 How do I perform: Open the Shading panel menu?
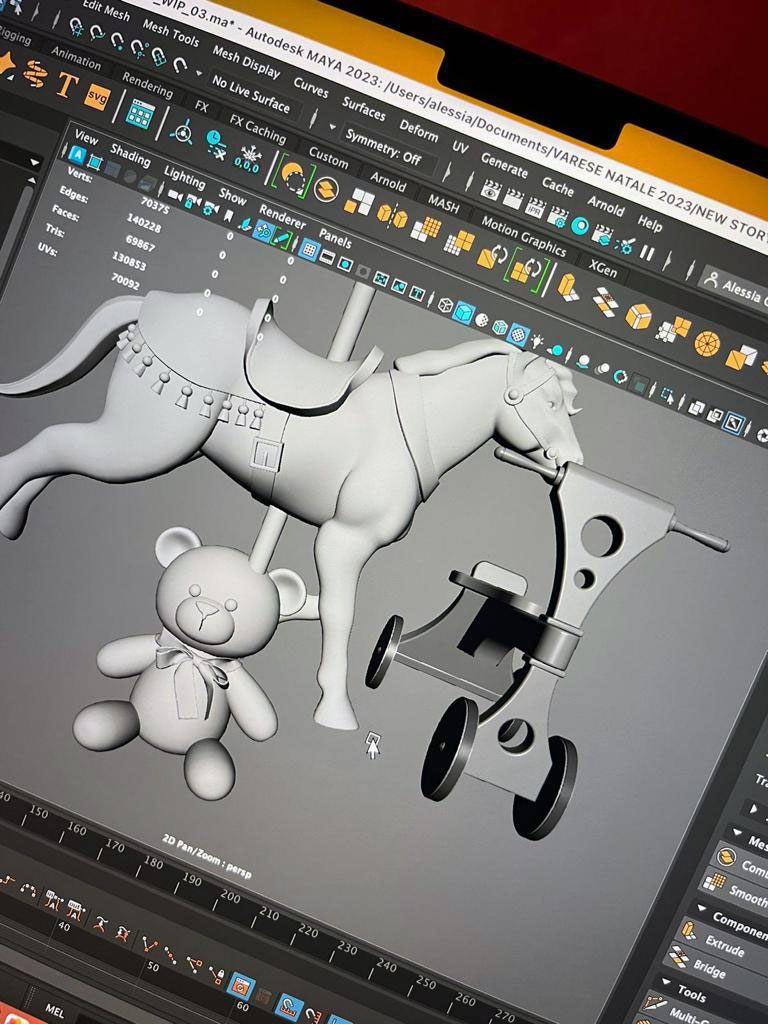130,155
